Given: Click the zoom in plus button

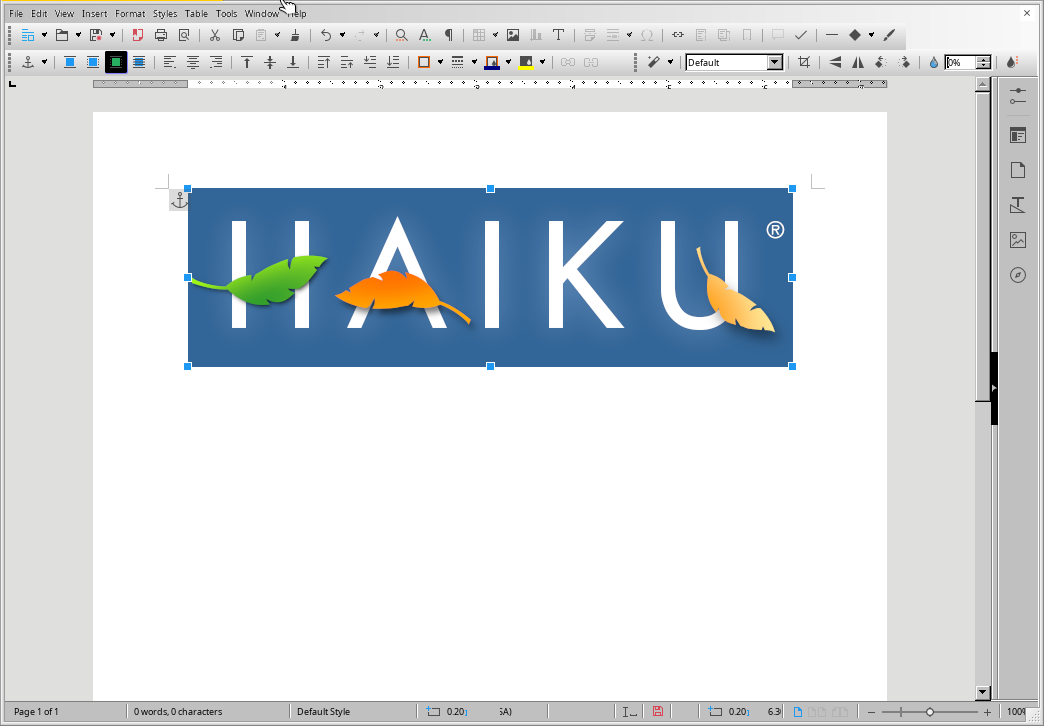Looking at the screenshot, I should pos(987,712).
